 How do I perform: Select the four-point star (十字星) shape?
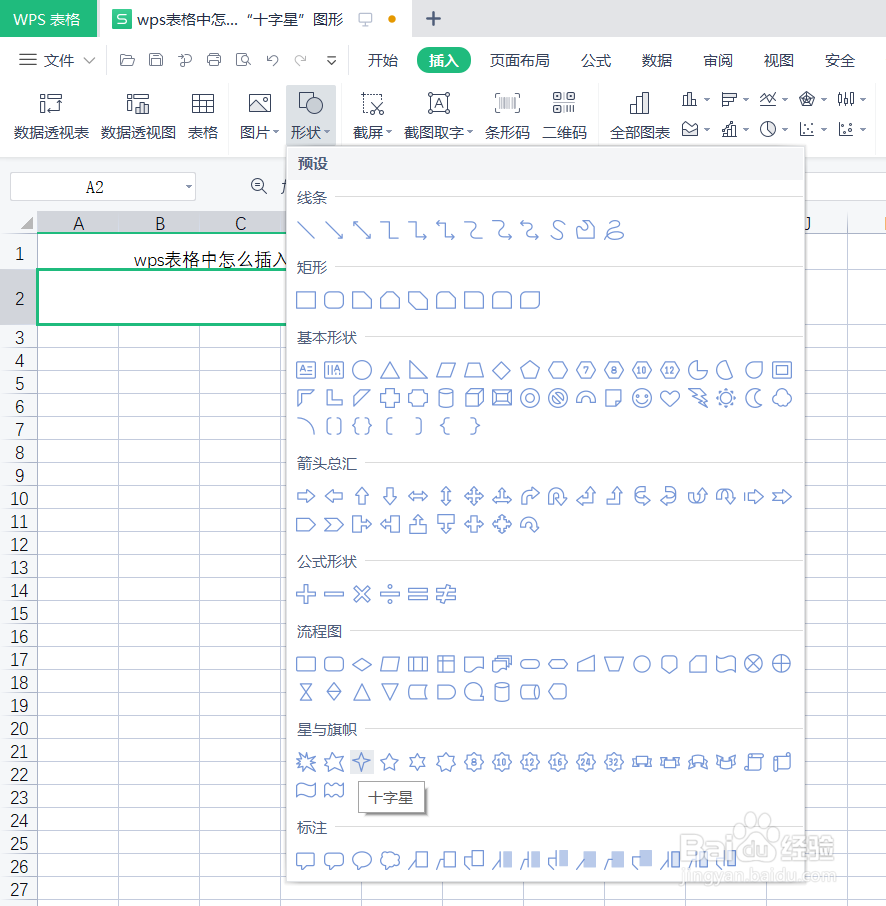tap(362, 762)
